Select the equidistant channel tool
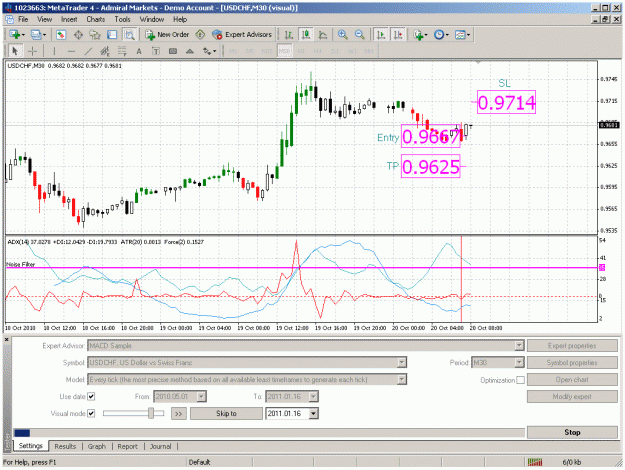 (x=105, y=51)
